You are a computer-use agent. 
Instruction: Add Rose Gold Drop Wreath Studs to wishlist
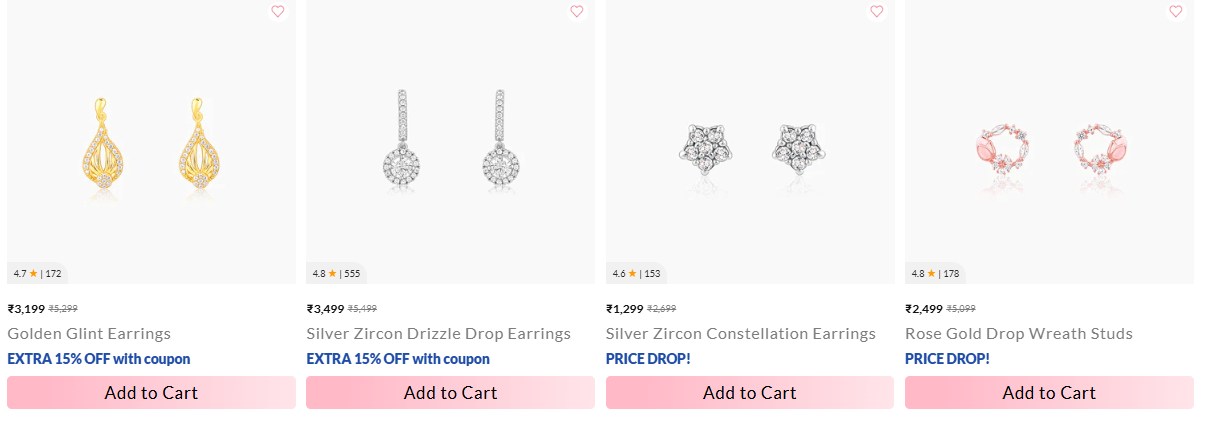pyautogui.click(x=1176, y=12)
